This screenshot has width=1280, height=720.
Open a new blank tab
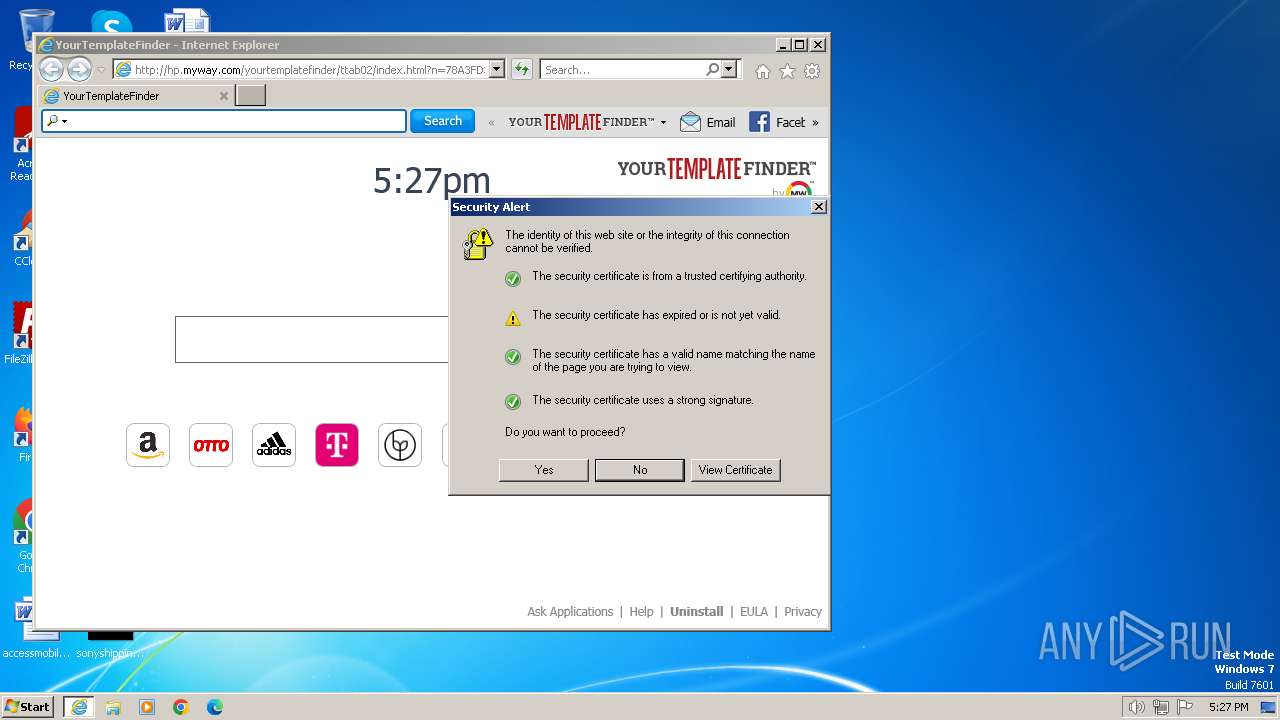click(x=250, y=96)
